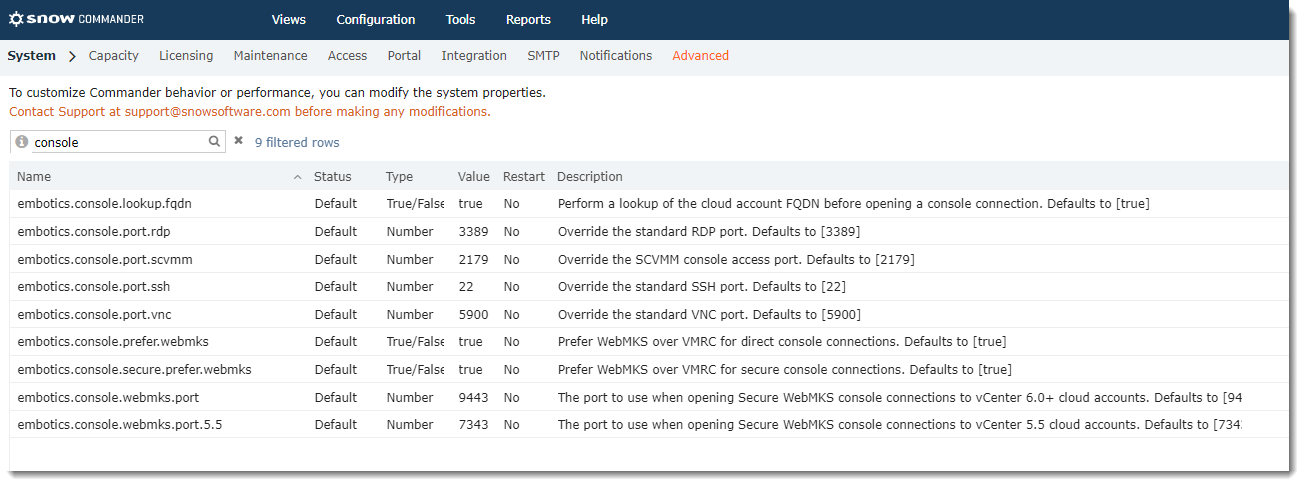Open the Reports menu

pos(528,19)
